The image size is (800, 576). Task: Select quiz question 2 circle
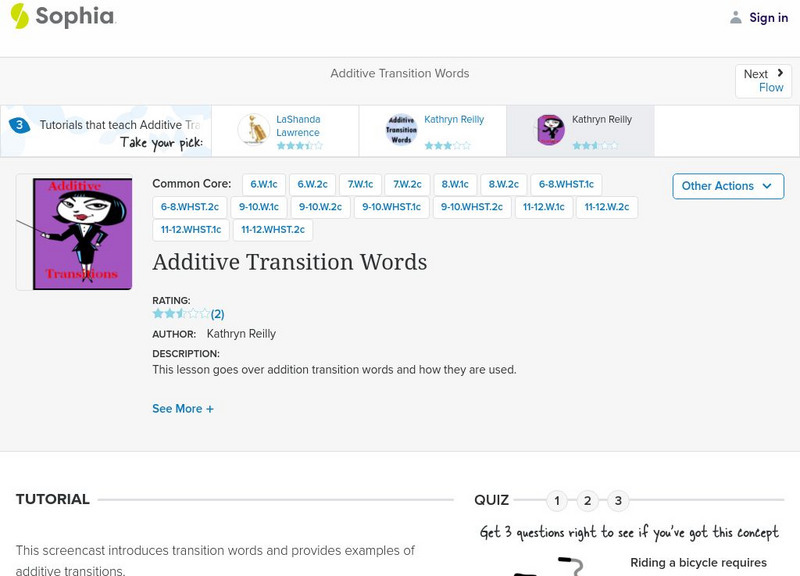tap(588, 500)
